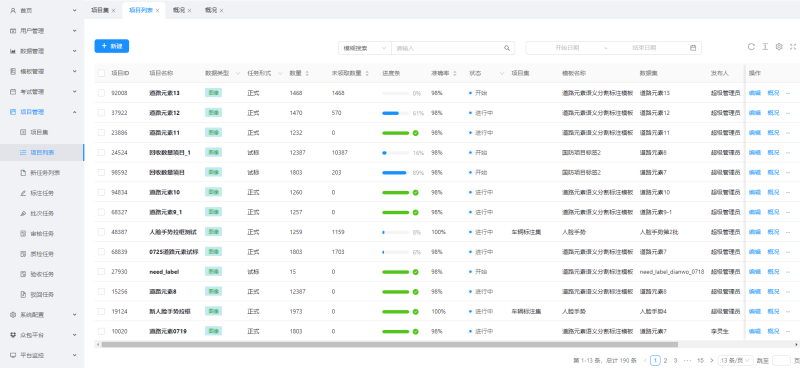Check the box for project 23886
This screenshot has width=800, height=368.
[102, 133]
